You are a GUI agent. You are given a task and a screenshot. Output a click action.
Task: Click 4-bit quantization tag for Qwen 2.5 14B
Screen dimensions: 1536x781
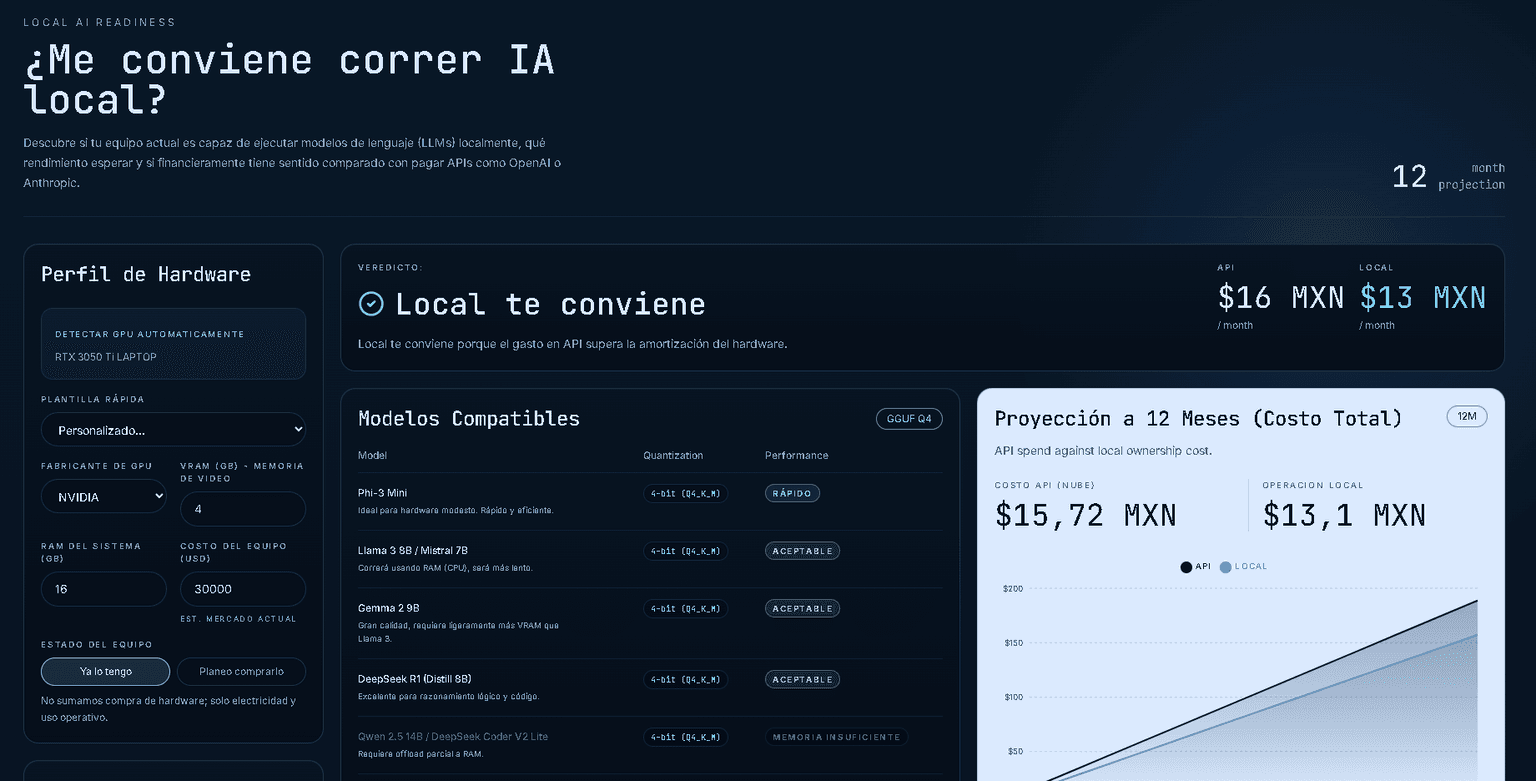[685, 737]
